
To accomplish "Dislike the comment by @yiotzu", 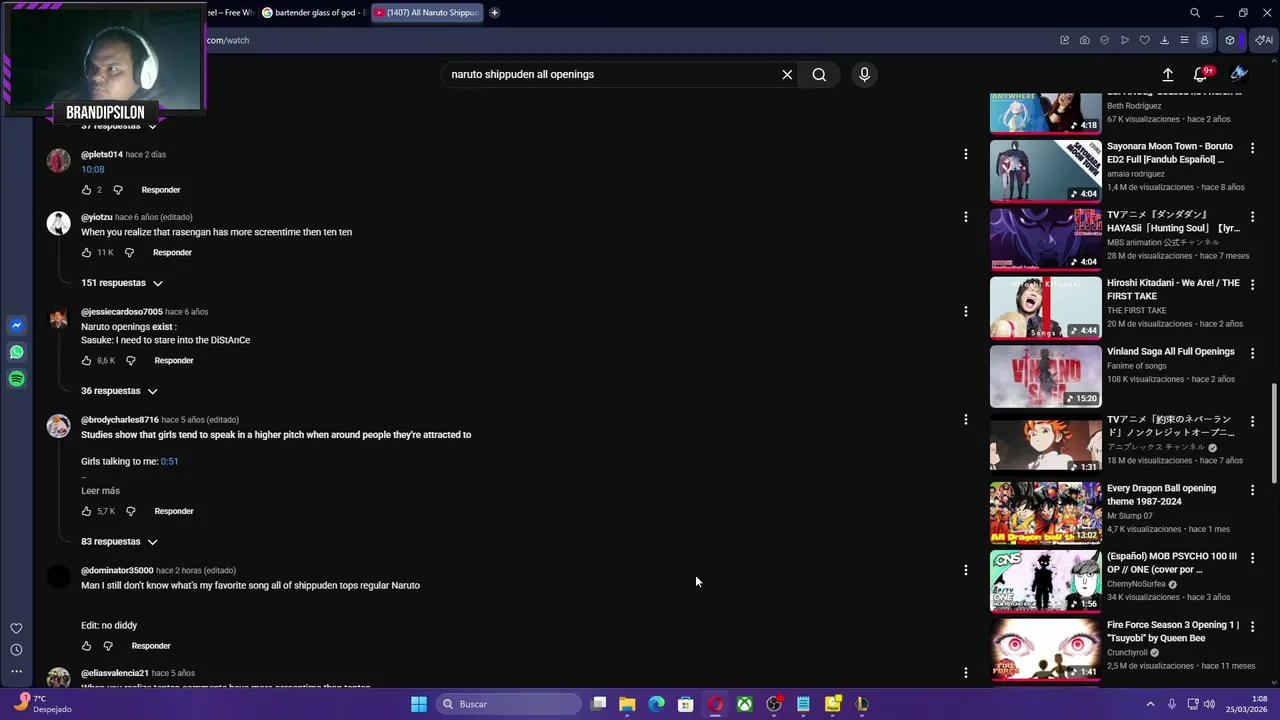I will click(x=129, y=253).
